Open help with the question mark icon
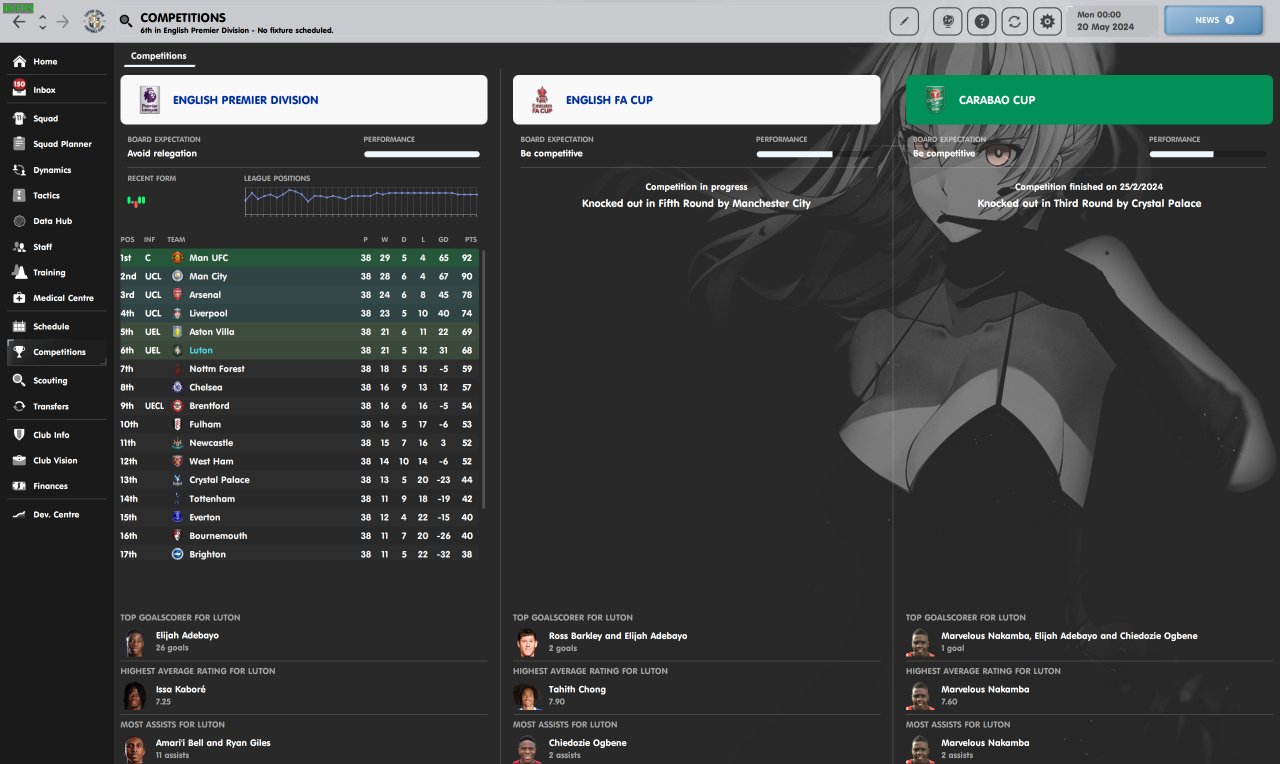 982,21
